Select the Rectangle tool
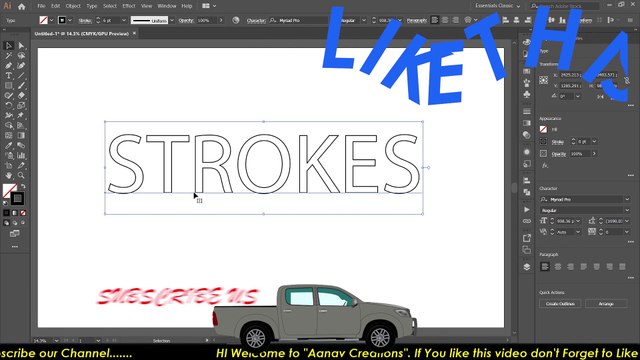Image resolution: width=640 pixels, height=360 pixels. [x=9, y=85]
